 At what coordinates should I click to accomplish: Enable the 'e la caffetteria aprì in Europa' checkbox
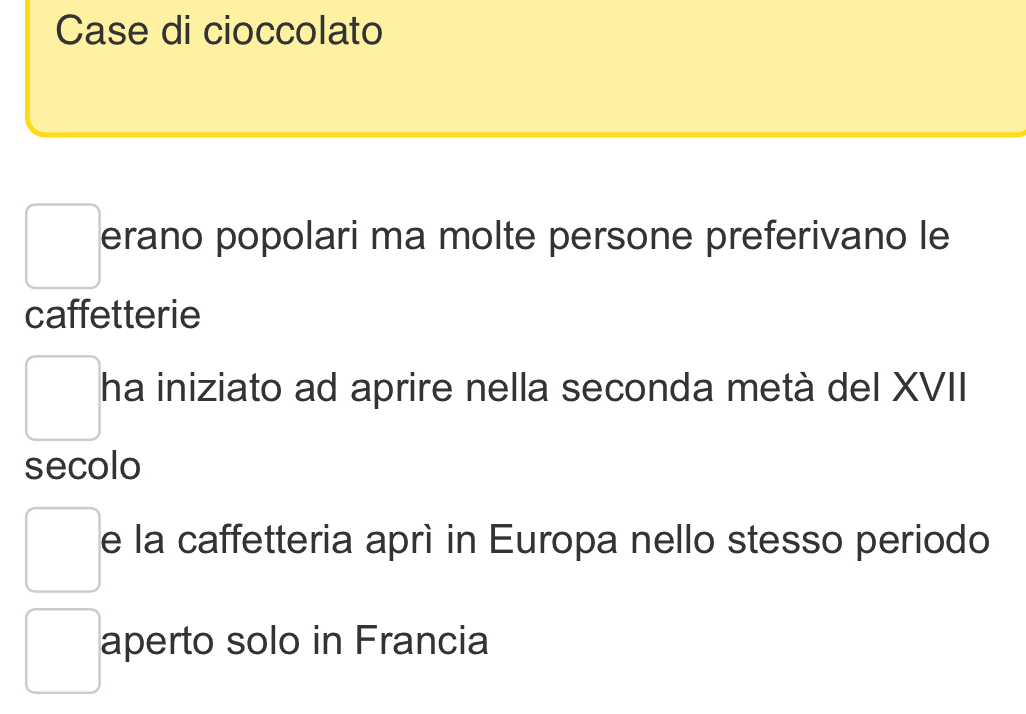tap(63, 549)
